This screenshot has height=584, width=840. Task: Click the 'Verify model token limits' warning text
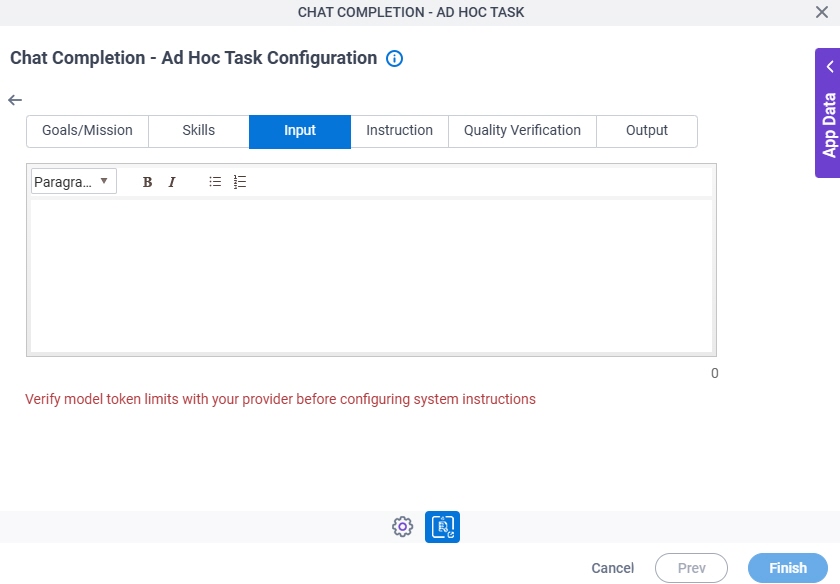click(280, 400)
